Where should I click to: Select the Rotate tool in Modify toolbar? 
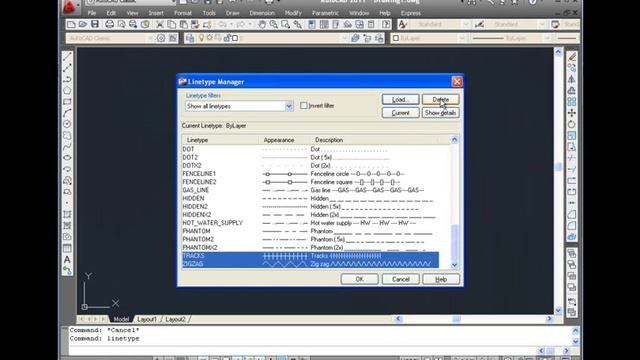(571, 124)
